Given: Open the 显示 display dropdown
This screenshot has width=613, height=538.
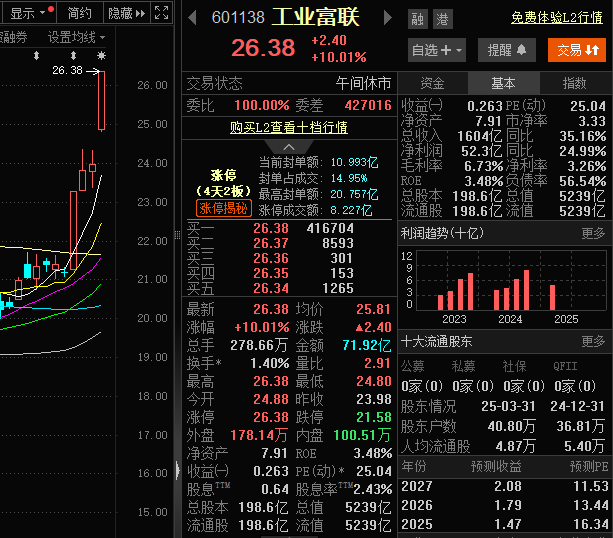Looking at the screenshot, I should [29, 13].
